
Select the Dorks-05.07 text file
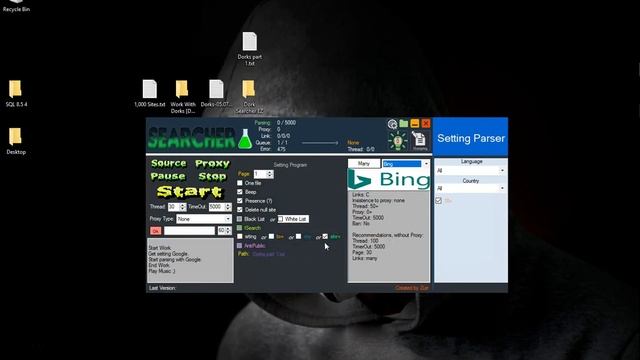[x=216, y=93]
